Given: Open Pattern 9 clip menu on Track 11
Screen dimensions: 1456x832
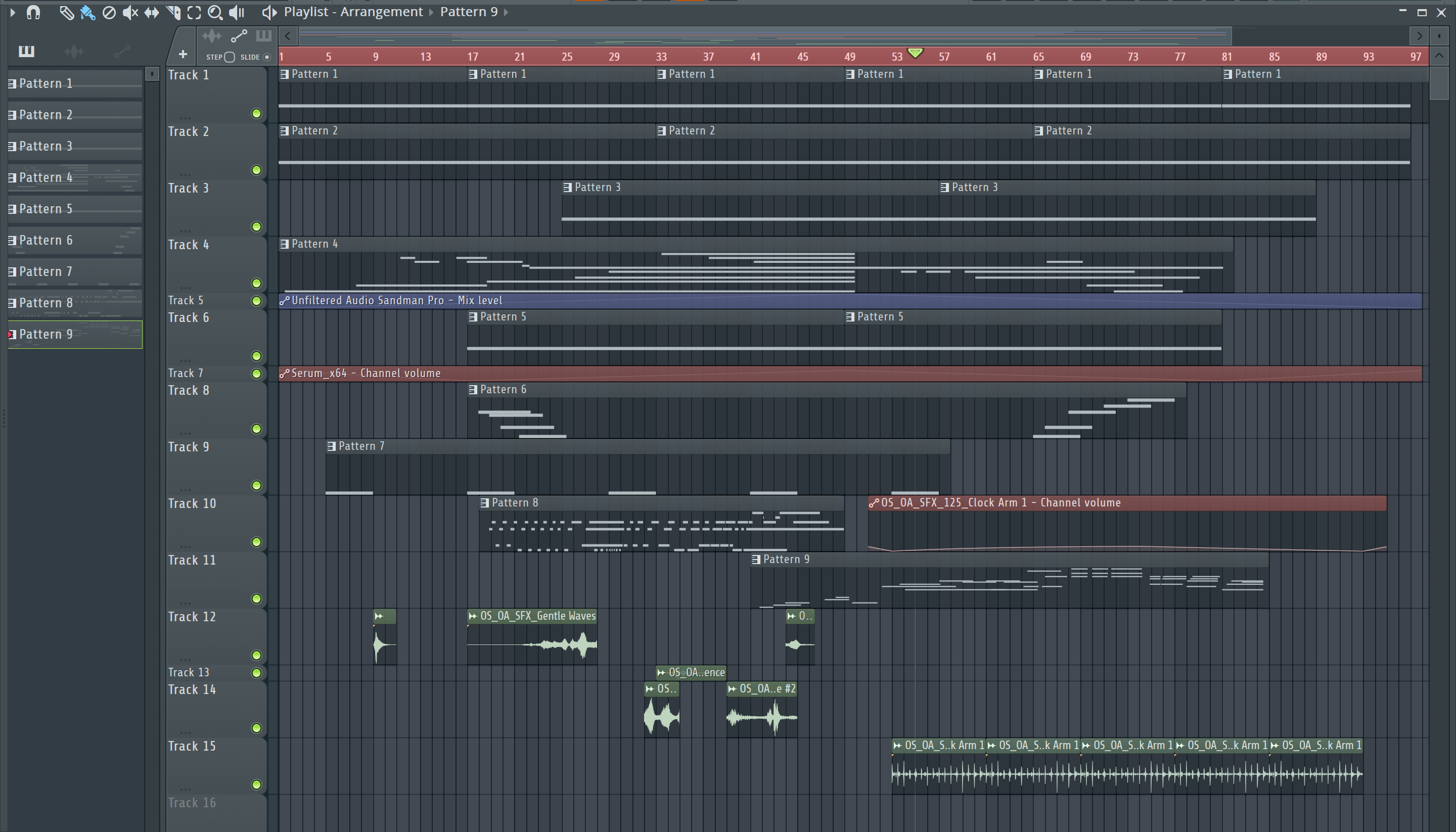Looking at the screenshot, I should [756, 560].
